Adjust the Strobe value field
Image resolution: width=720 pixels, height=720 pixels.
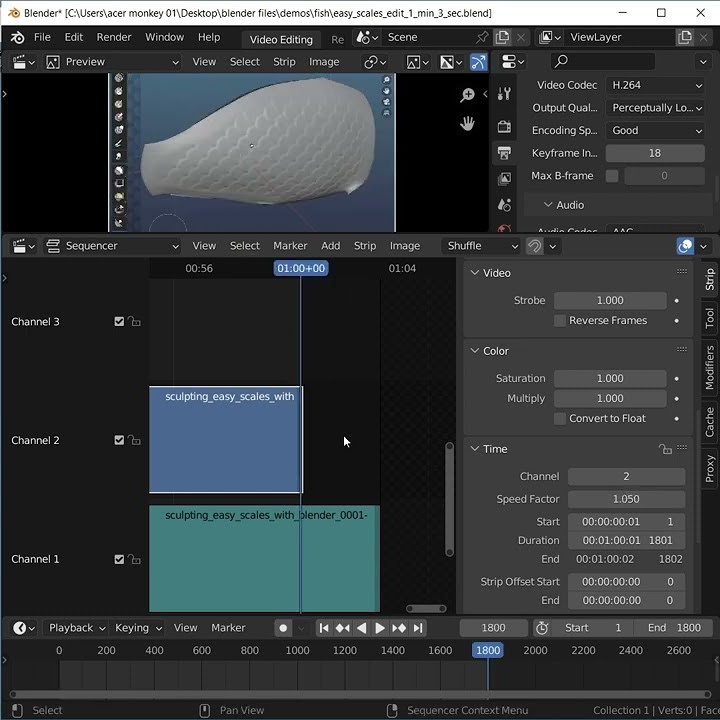[610, 301]
